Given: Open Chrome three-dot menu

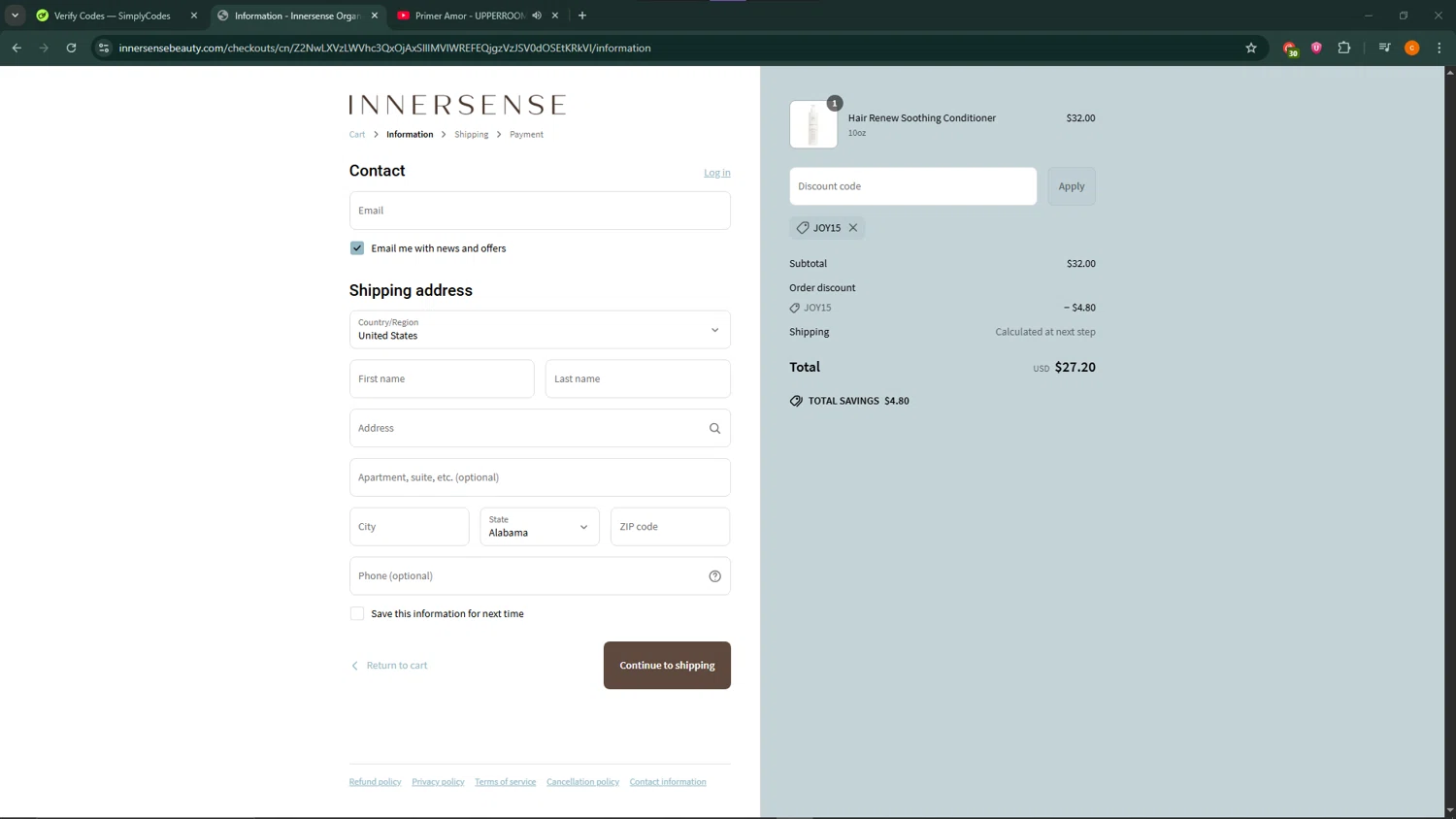Looking at the screenshot, I should click(x=1439, y=48).
